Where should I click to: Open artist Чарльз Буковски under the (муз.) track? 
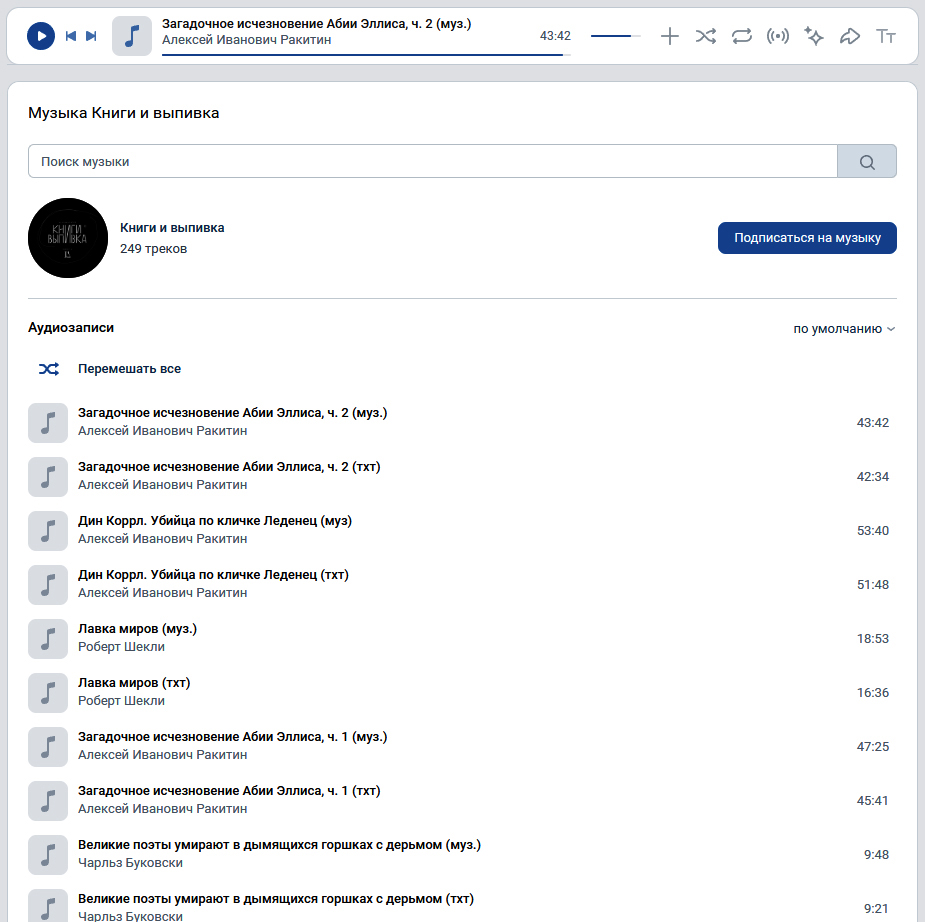130,862
